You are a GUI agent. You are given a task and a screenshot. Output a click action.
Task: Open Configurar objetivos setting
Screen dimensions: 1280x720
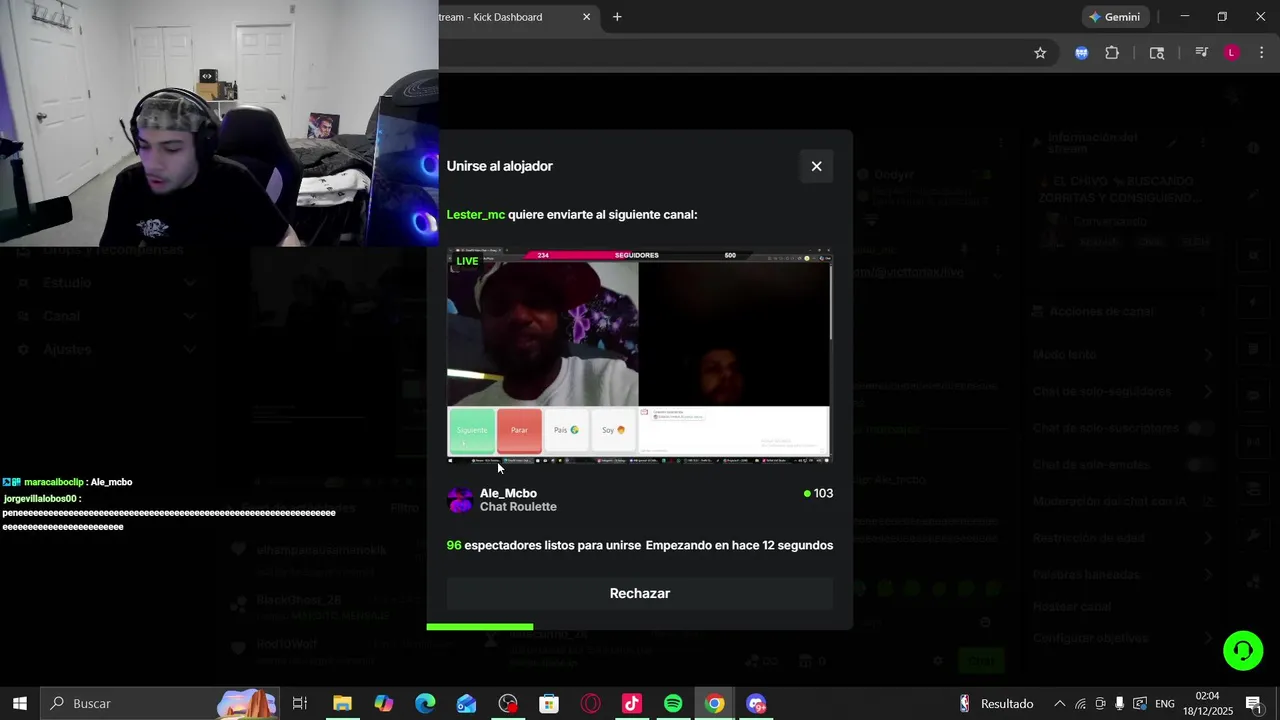click(1124, 638)
